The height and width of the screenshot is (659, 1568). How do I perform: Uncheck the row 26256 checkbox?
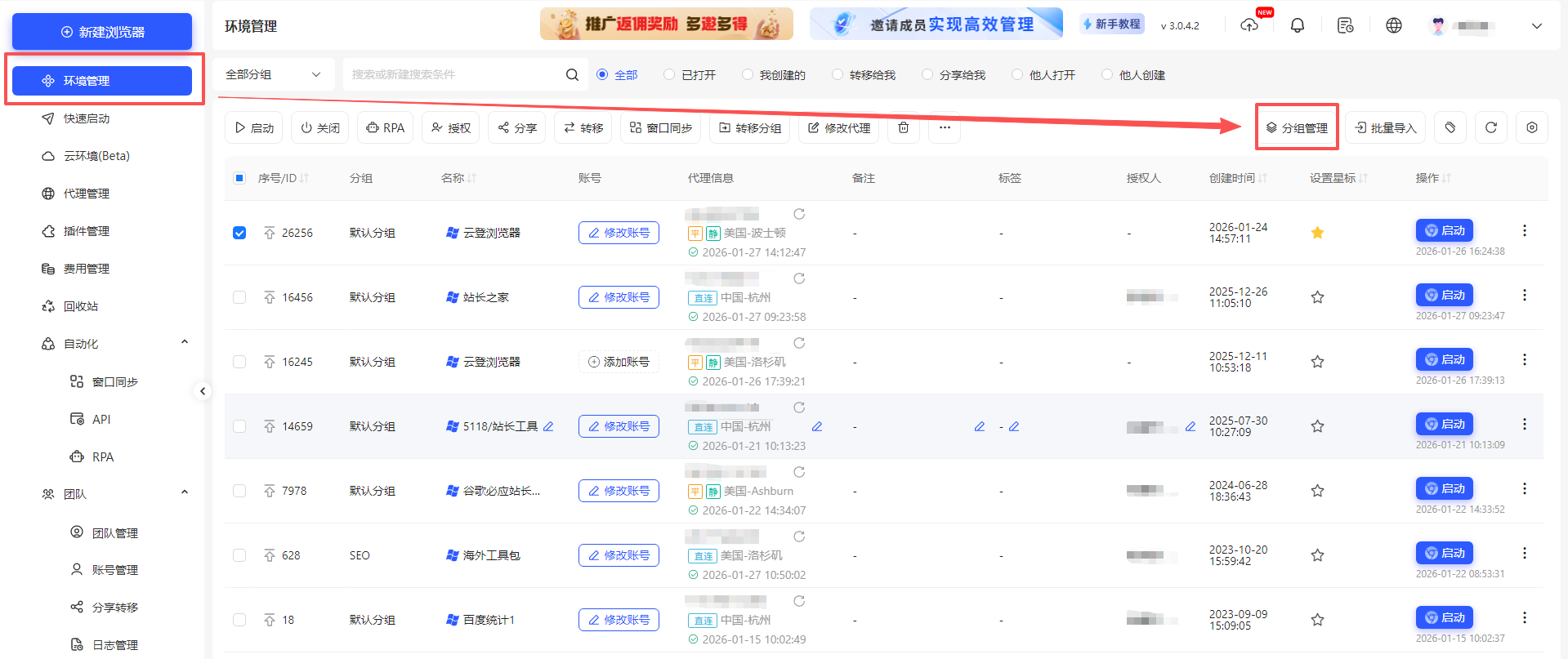click(x=239, y=233)
